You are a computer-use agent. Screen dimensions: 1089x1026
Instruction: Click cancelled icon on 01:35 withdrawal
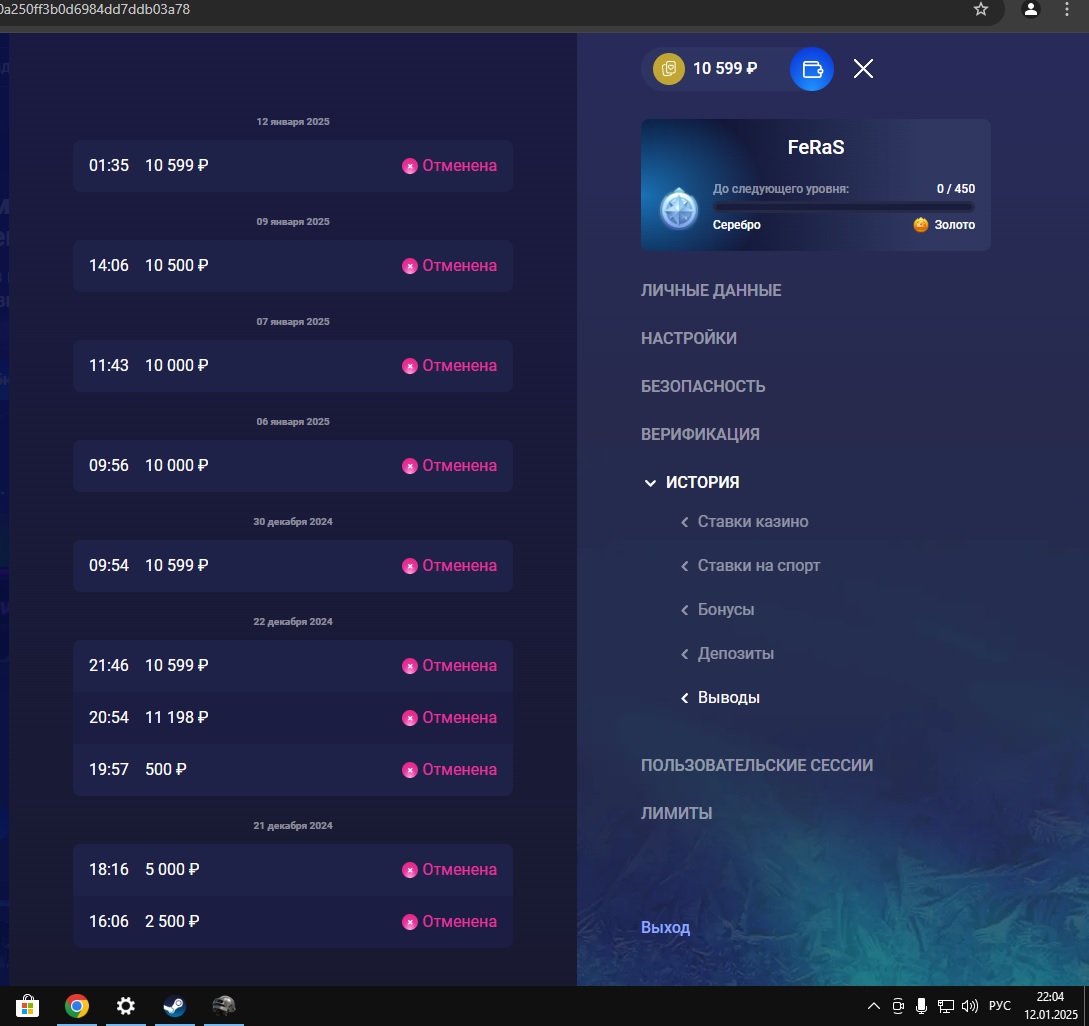pyautogui.click(x=410, y=166)
